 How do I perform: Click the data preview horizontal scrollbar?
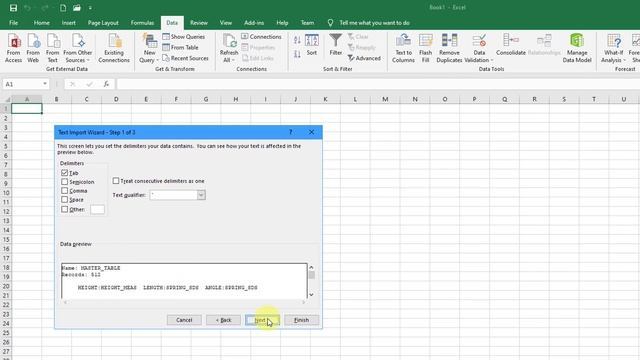(184, 302)
